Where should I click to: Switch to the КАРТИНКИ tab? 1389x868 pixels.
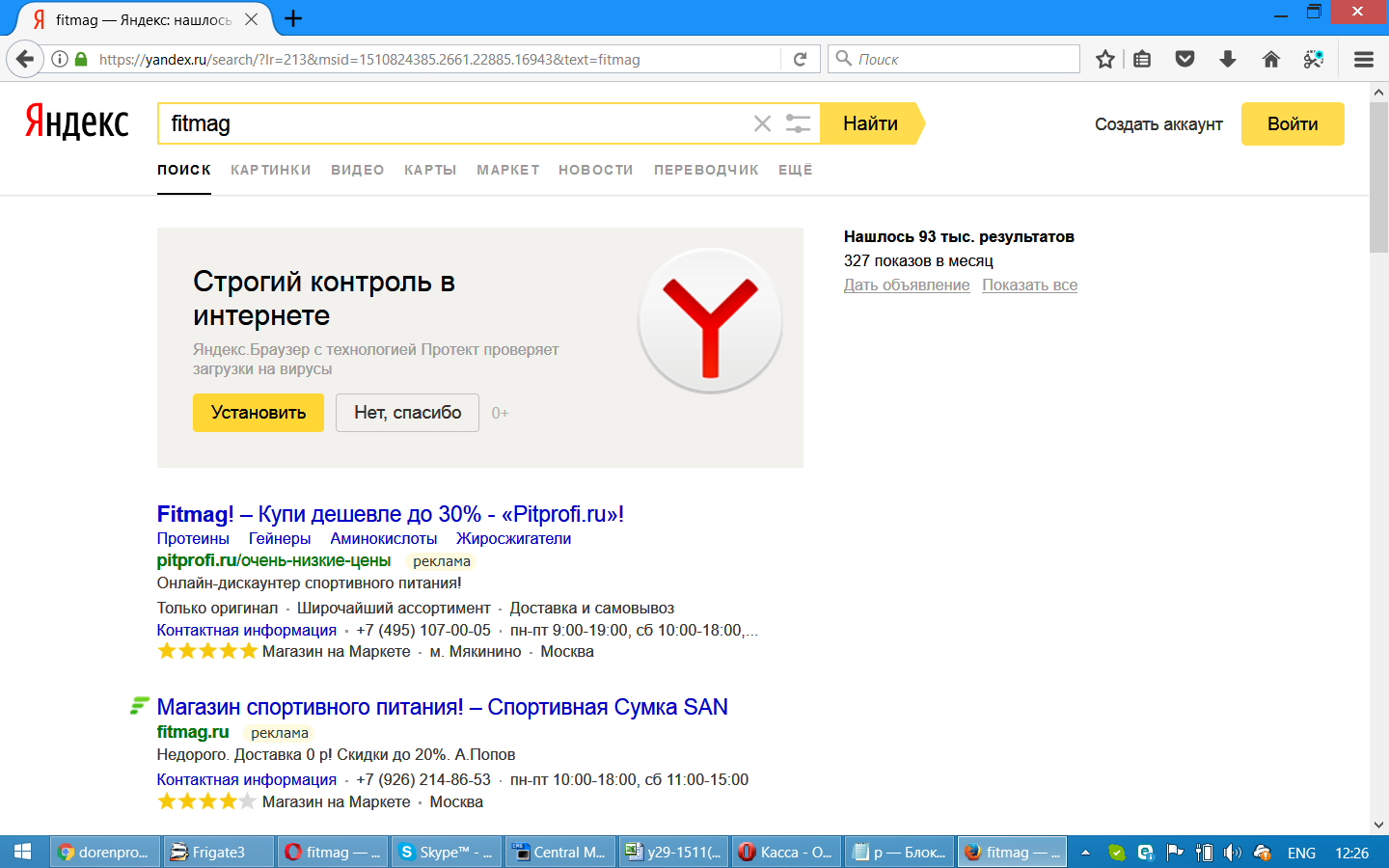[x=271, y=170]
